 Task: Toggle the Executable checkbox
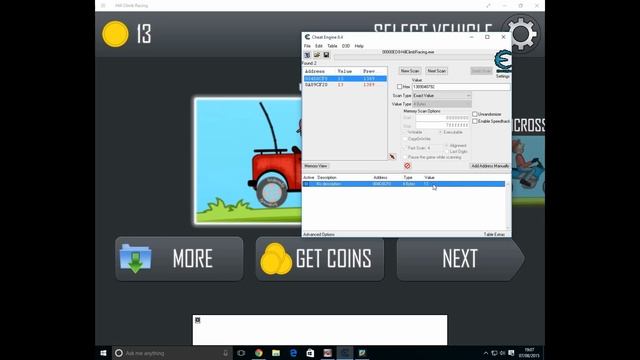[x=440, y=132]
